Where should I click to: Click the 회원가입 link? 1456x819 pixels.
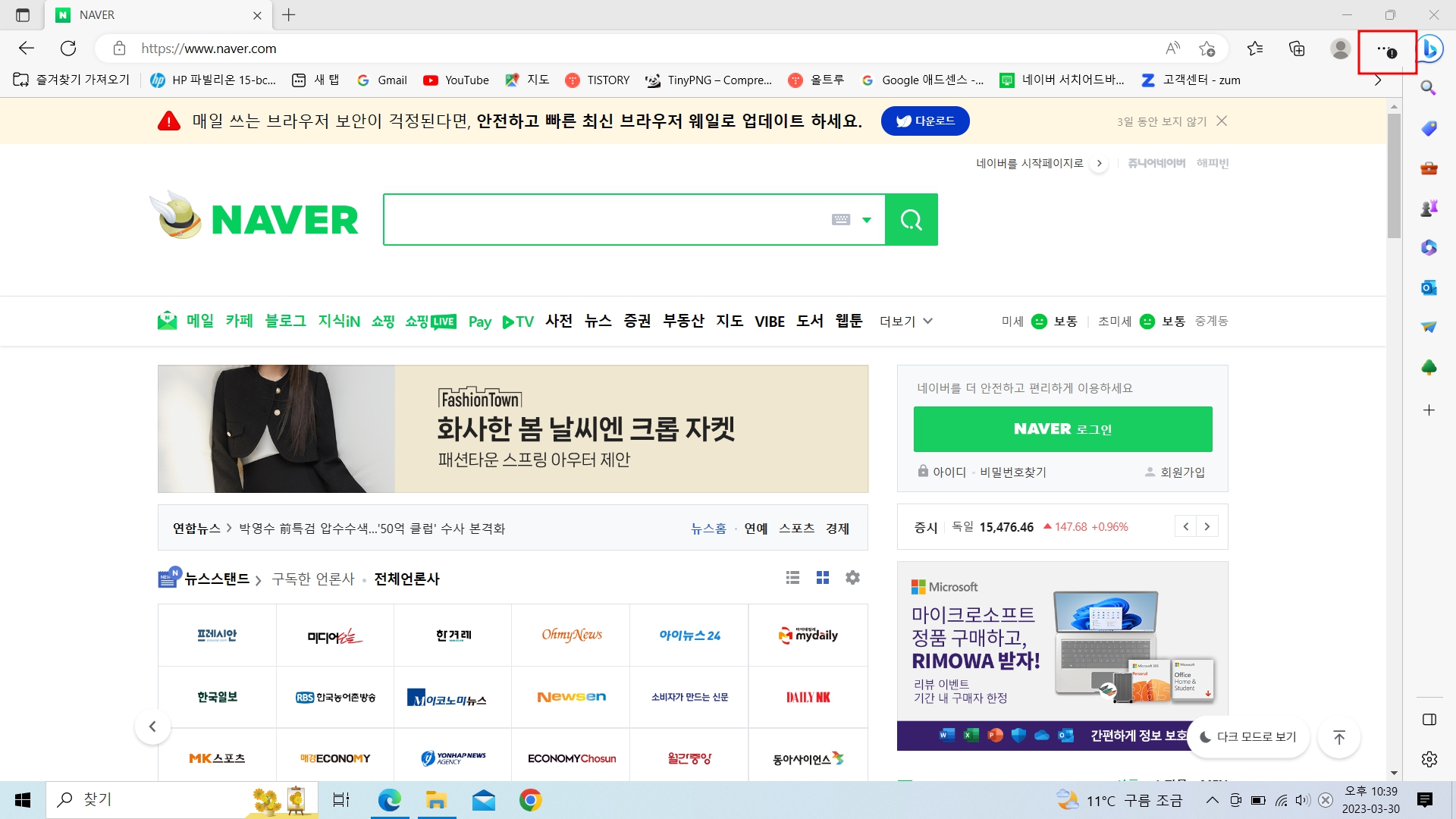[1181, 472]
